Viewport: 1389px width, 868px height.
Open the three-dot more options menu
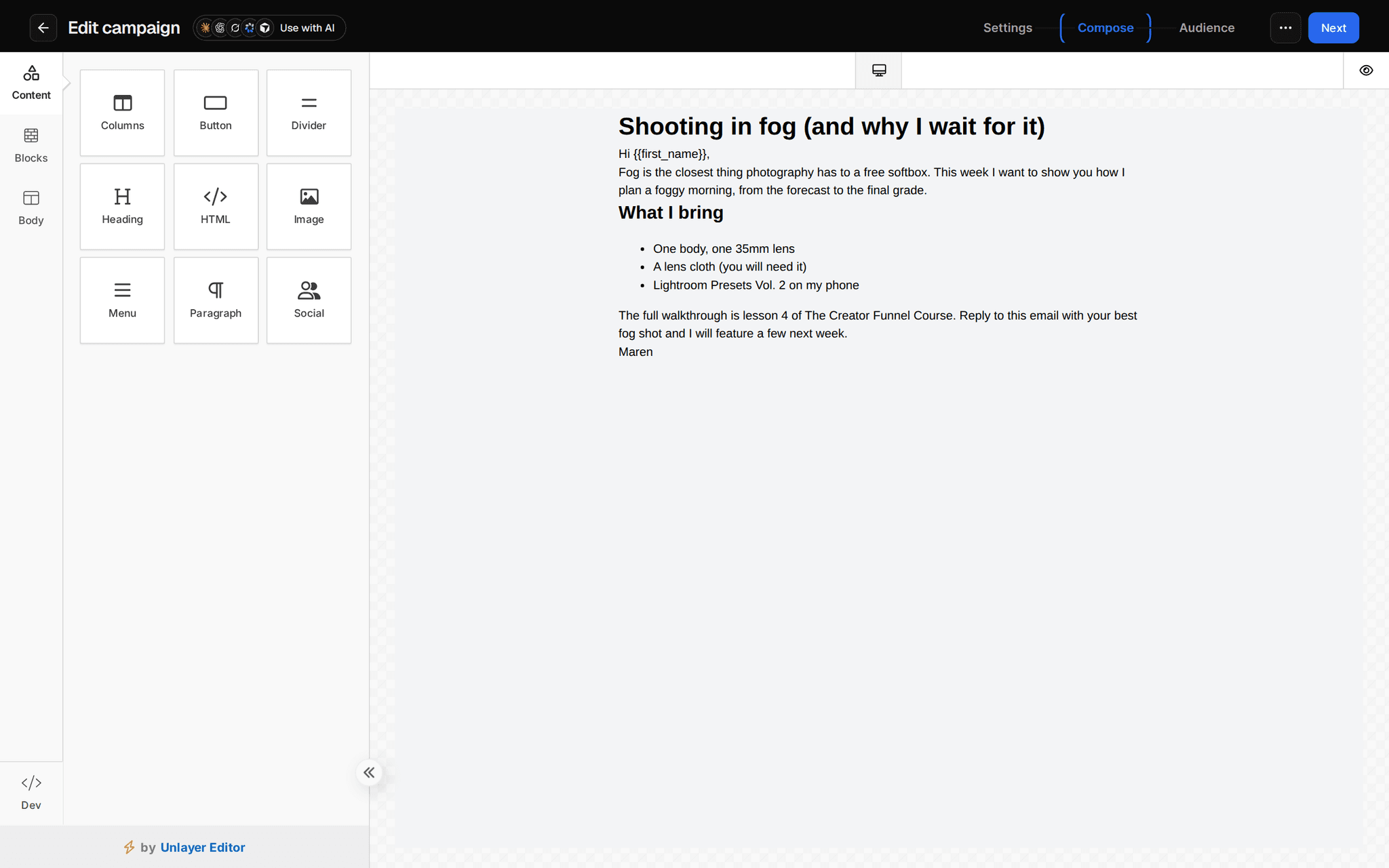[1285, 28]
